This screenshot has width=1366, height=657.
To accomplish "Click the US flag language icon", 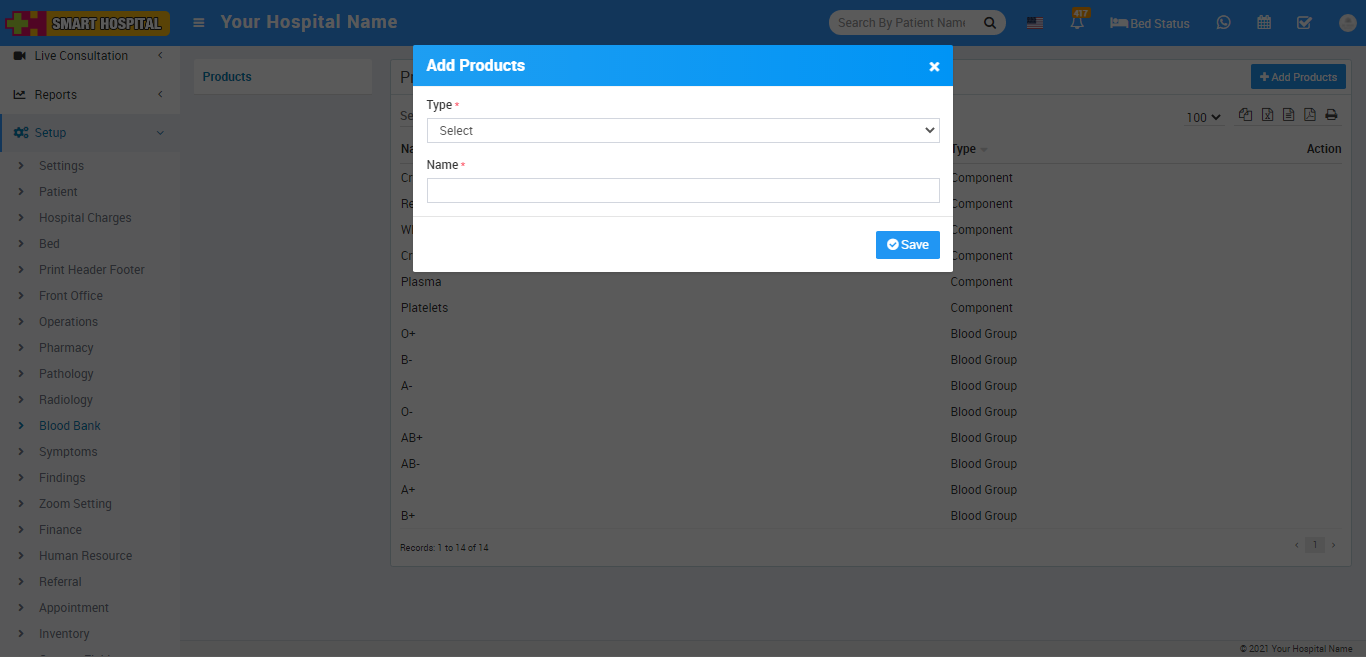I will click(x=1035, y=23).
